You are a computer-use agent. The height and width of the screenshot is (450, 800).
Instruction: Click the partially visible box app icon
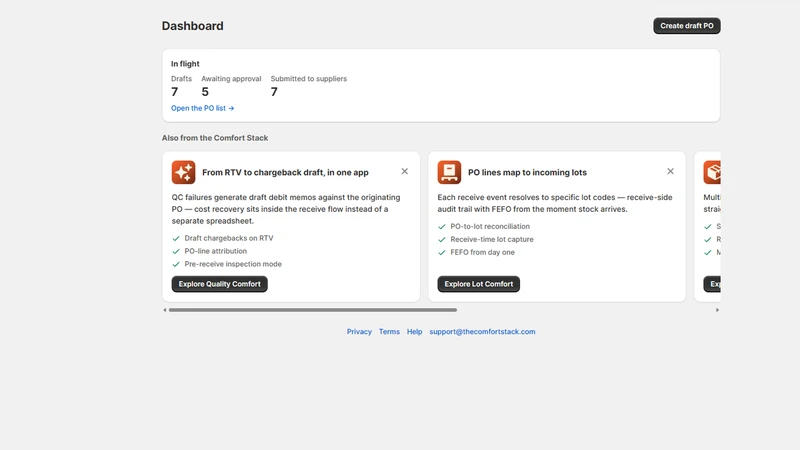tap(712, 172)
